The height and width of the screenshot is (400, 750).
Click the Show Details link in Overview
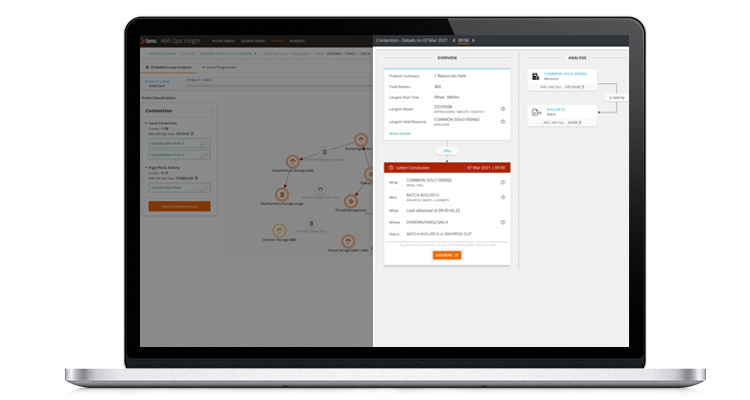coord(400,132)
